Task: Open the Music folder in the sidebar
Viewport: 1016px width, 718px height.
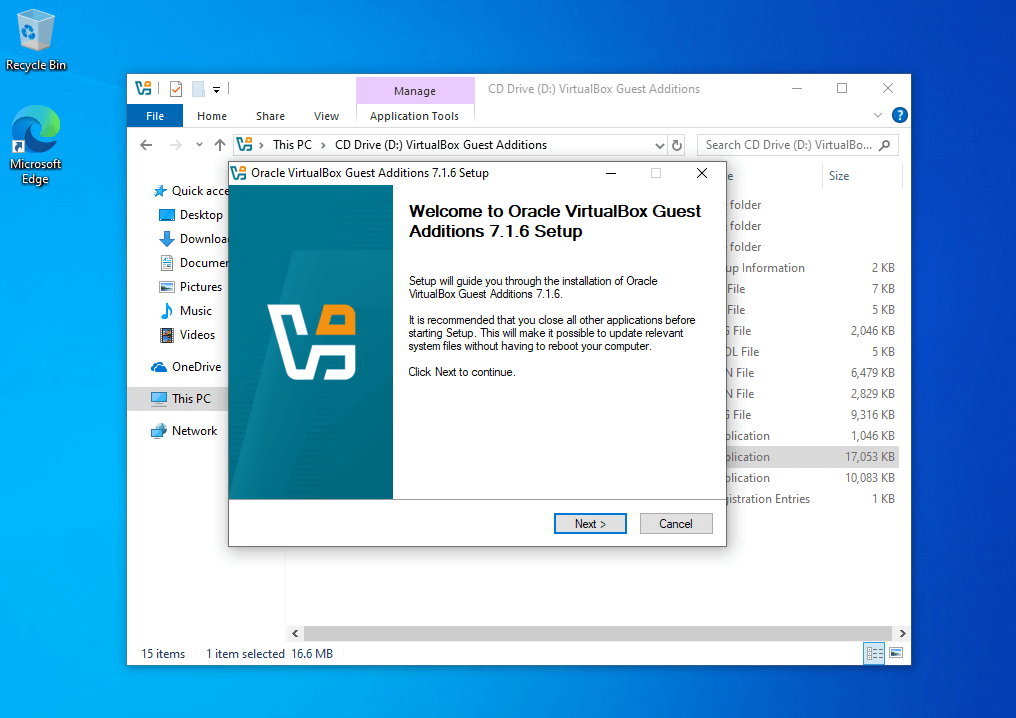Action: (186, 311)
